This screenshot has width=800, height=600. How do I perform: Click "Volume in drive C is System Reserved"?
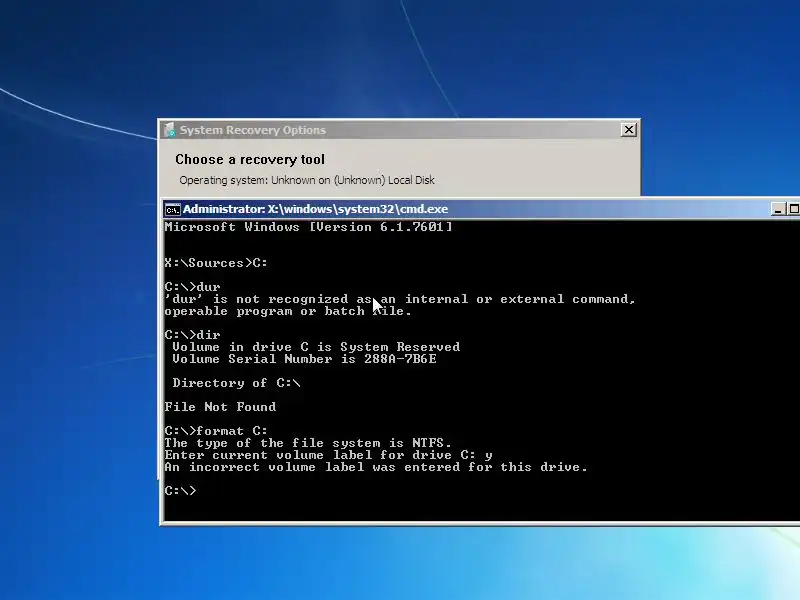316,347
